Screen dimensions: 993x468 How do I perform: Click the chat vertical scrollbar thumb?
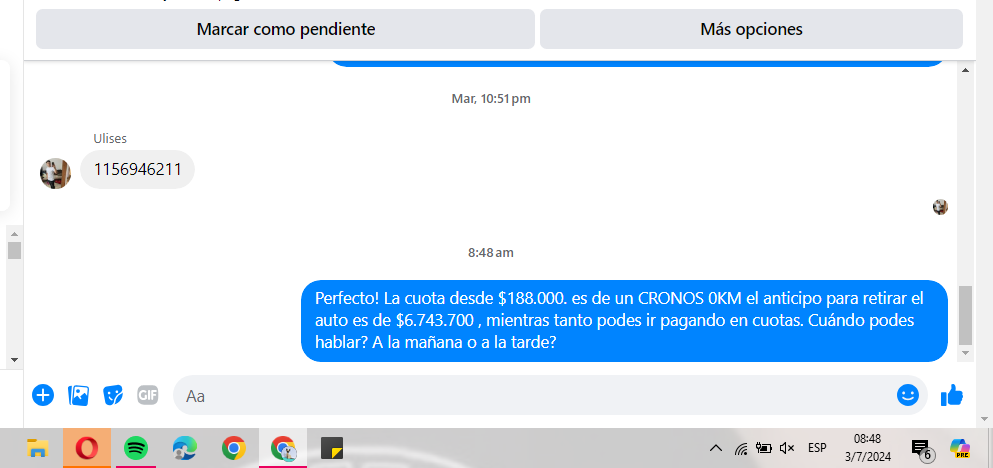965,315
